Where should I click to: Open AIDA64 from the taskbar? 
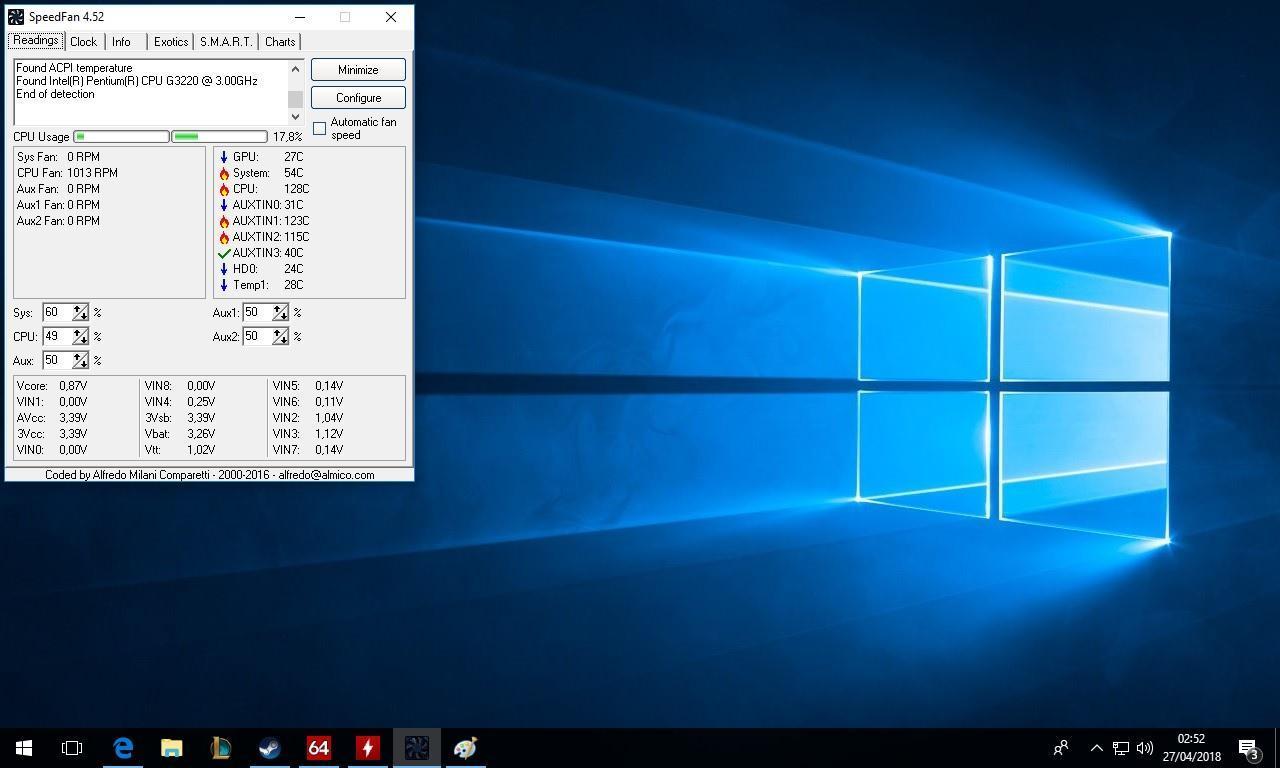click(318, 748)
